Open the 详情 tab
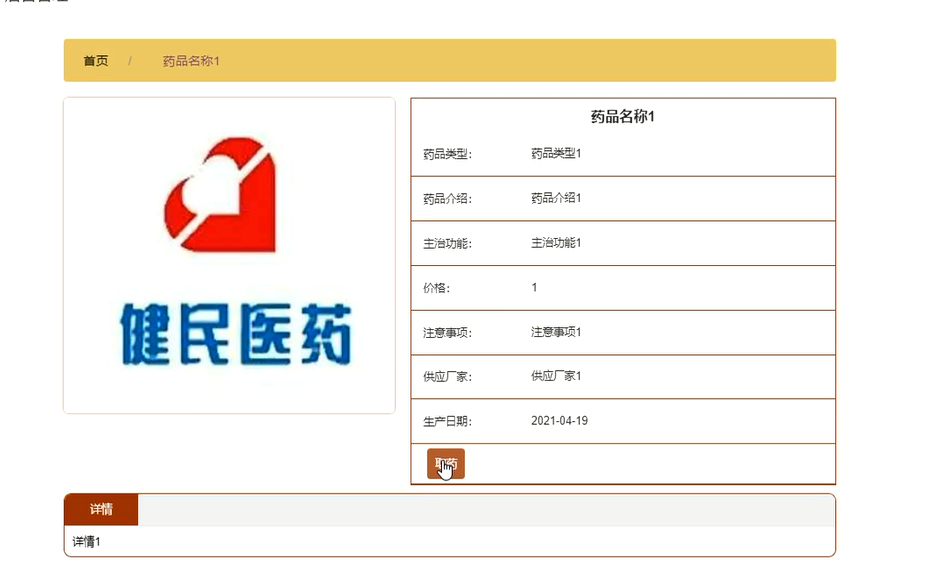 [101, 509]
